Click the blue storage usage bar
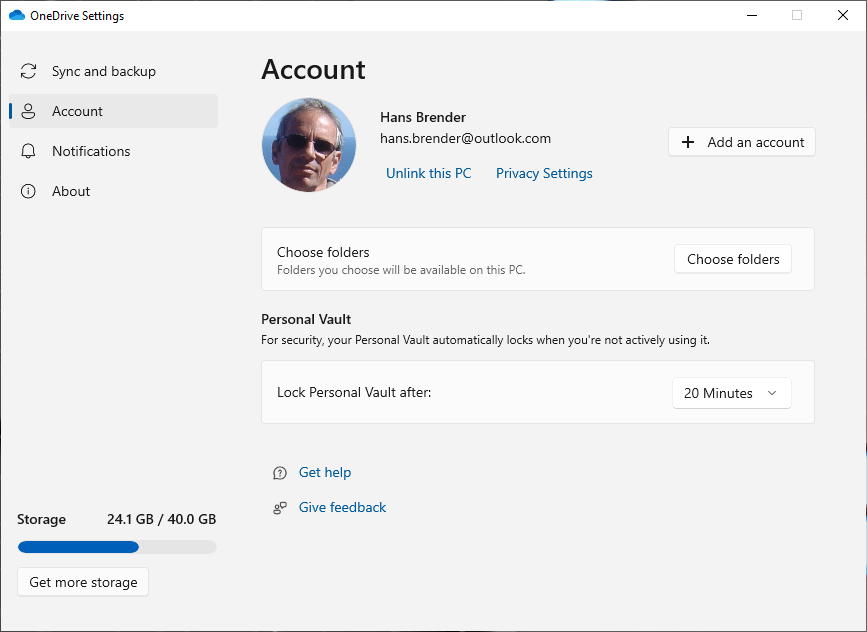This screenshot has height=632, width=867. pos(78,547)
